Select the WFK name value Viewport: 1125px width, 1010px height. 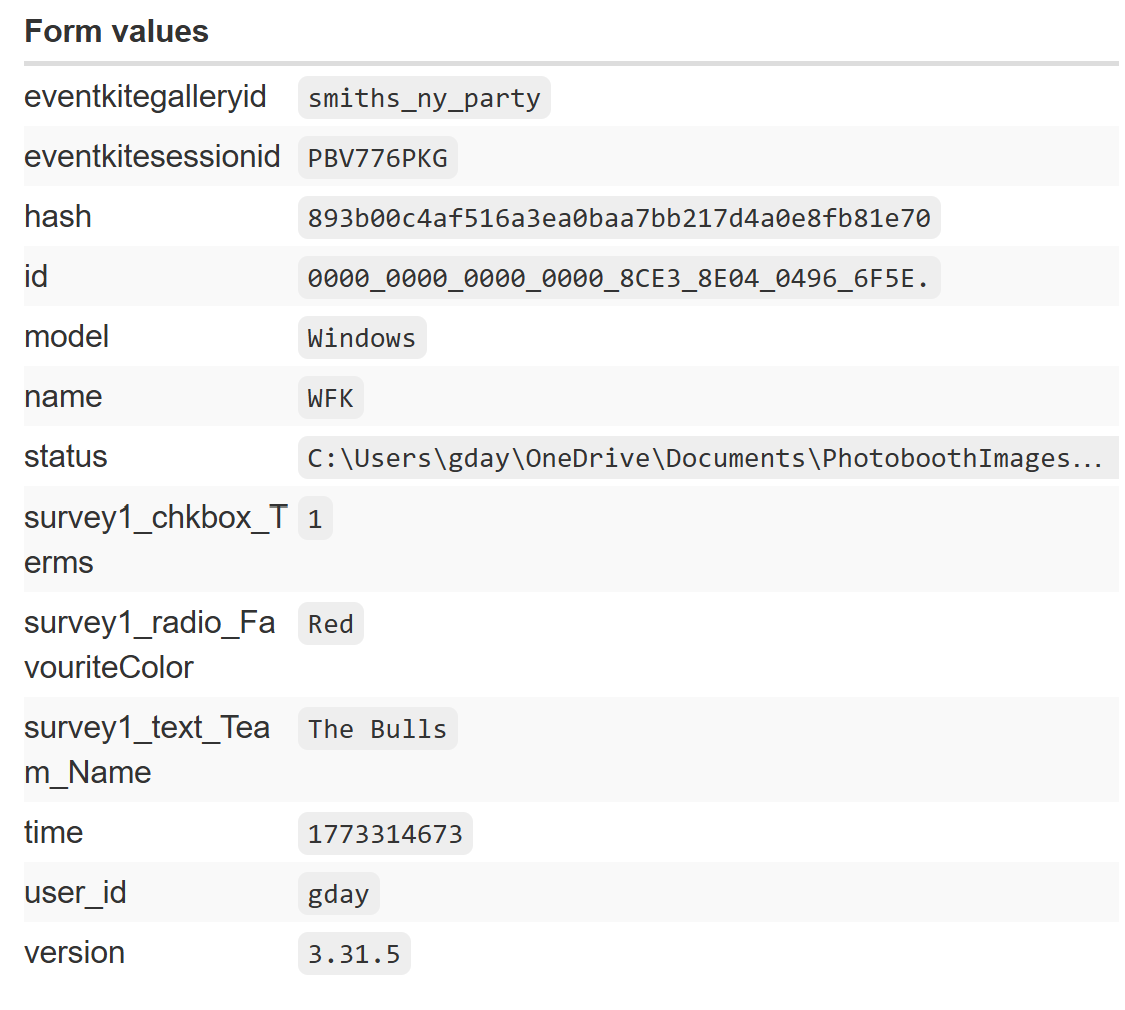(330, 397)
